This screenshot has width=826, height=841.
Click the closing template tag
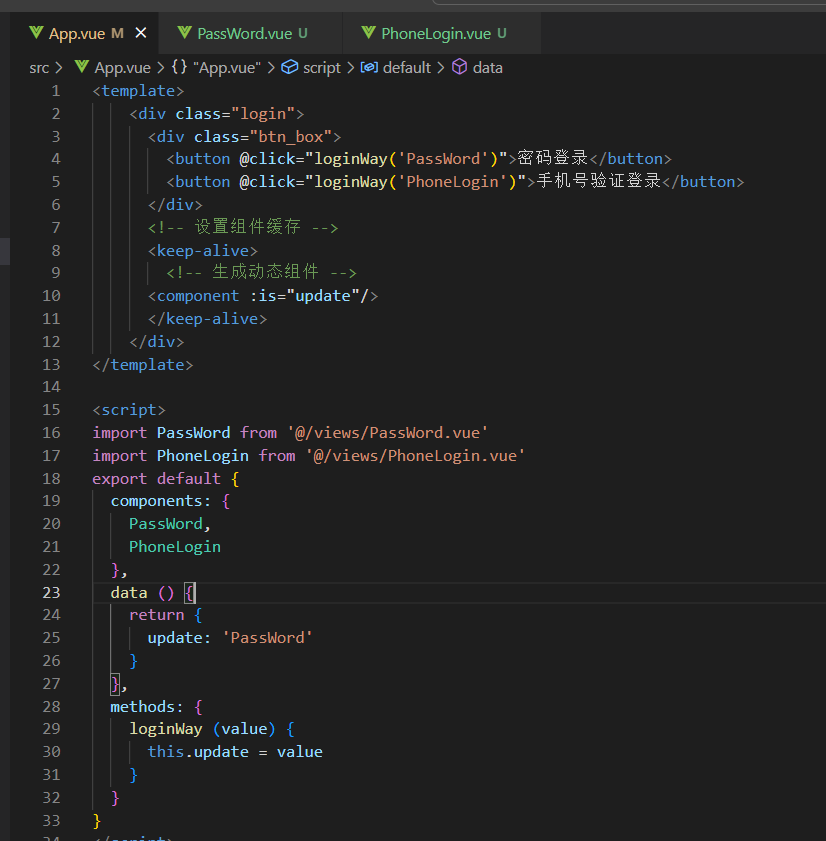pos(143,365)
